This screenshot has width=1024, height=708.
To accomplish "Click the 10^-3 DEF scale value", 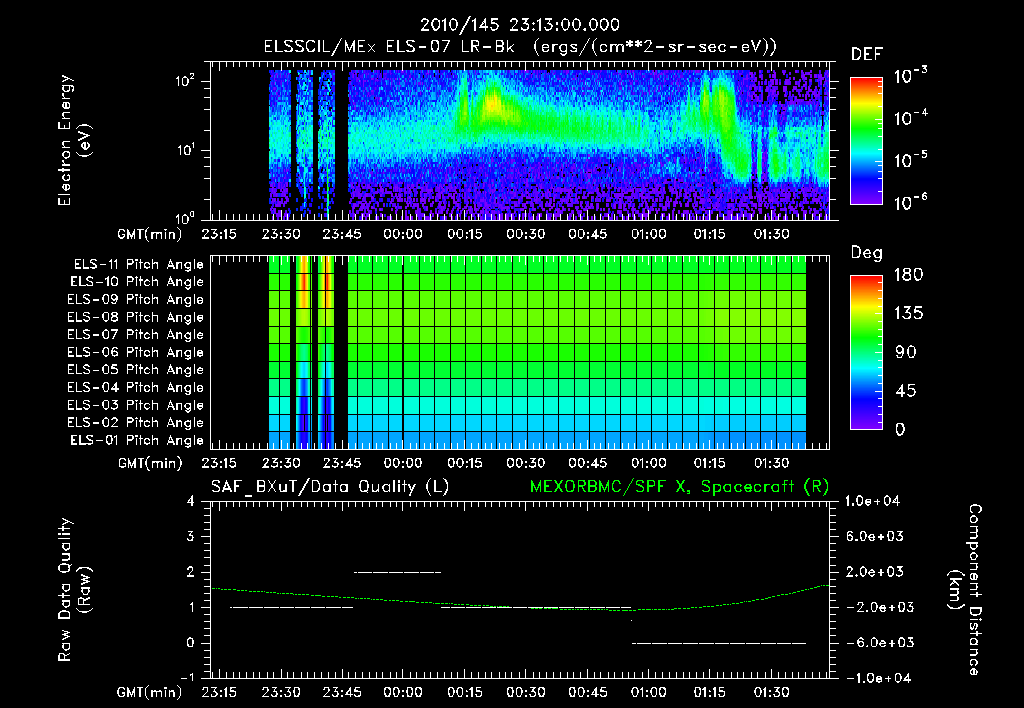I will pyautogui.click(x=910, y=76).
